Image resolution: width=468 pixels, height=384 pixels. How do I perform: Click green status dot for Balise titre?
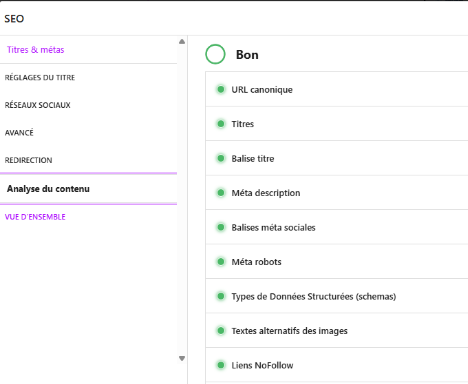[221, 158]
